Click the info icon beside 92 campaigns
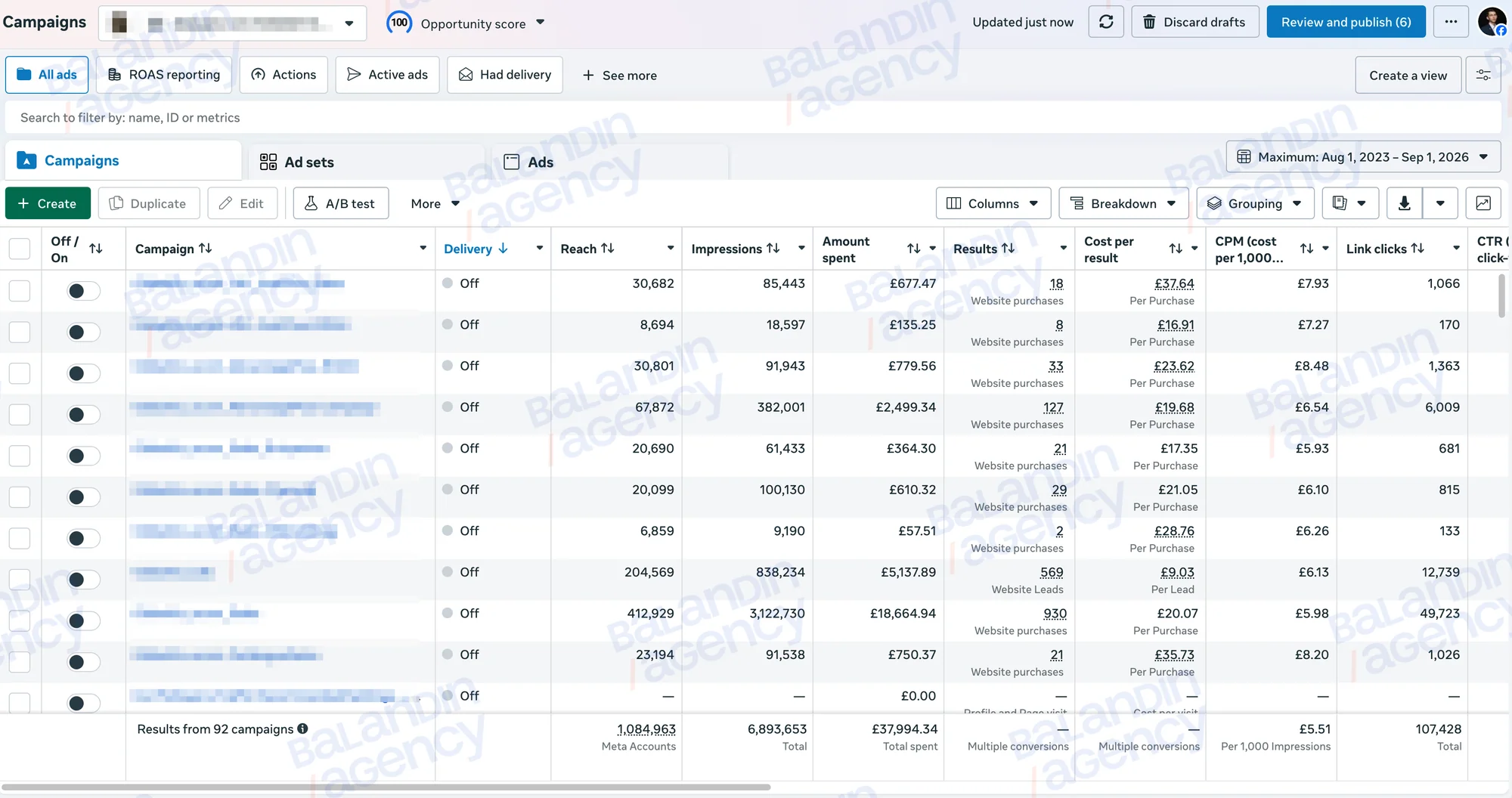 [302, 728]
